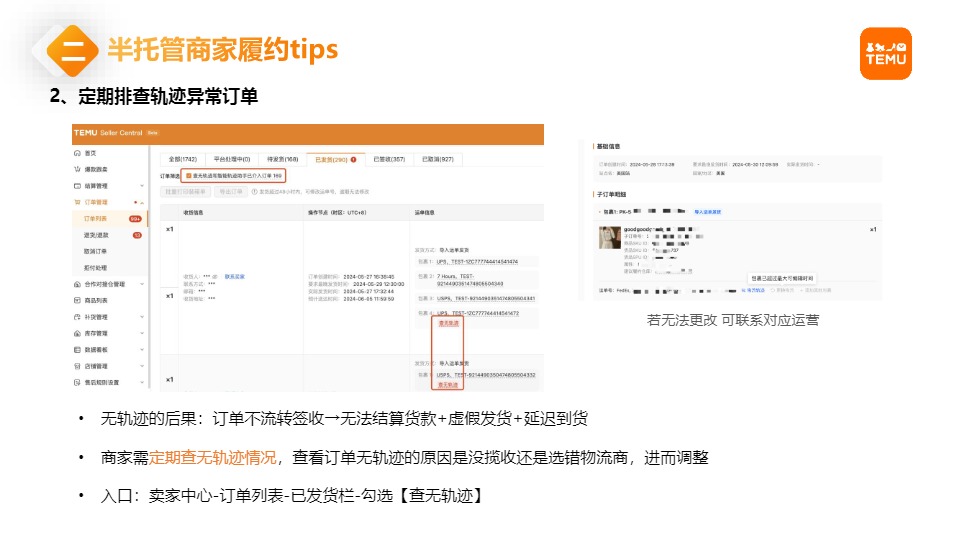Click the red alert icon on 已发货 tab
This screenshot has height=540, width=960.
(x=353, y=159)
